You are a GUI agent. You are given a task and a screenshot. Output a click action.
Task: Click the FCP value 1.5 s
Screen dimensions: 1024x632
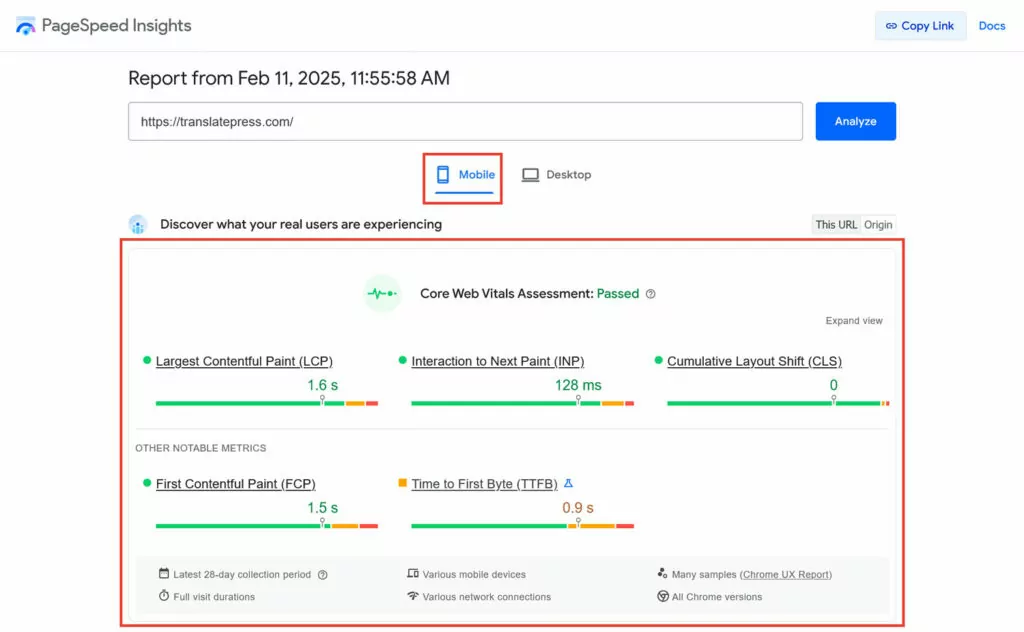pyautogui.click(x=323, y=508)
